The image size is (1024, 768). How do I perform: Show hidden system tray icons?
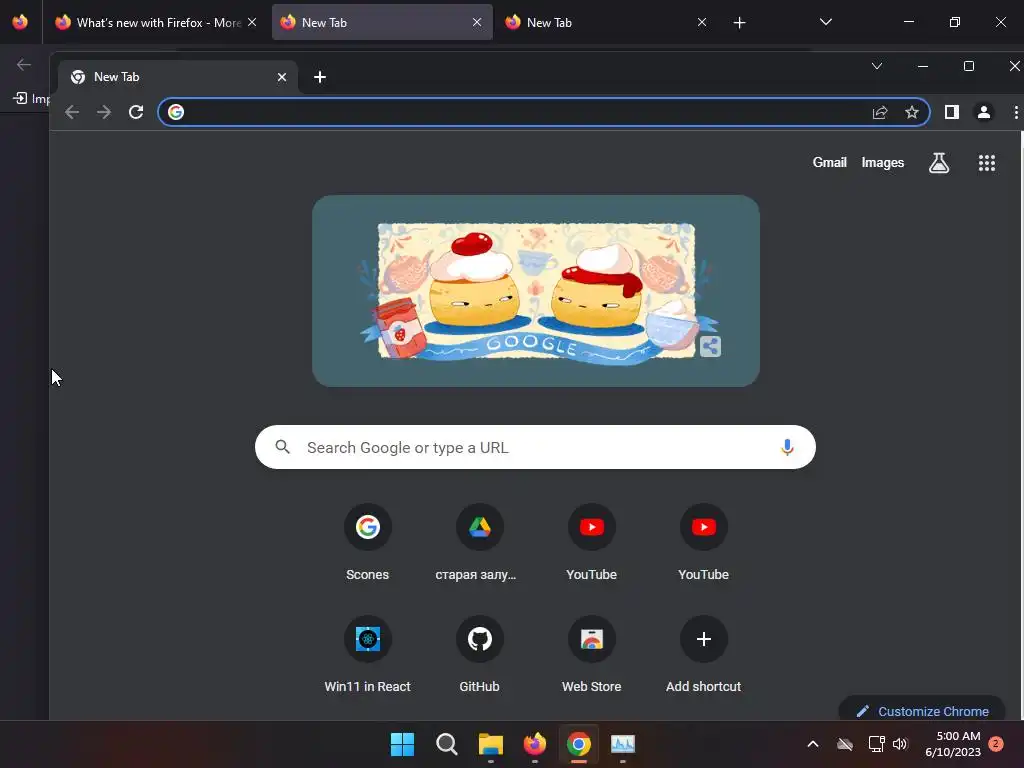click(813, 744)
